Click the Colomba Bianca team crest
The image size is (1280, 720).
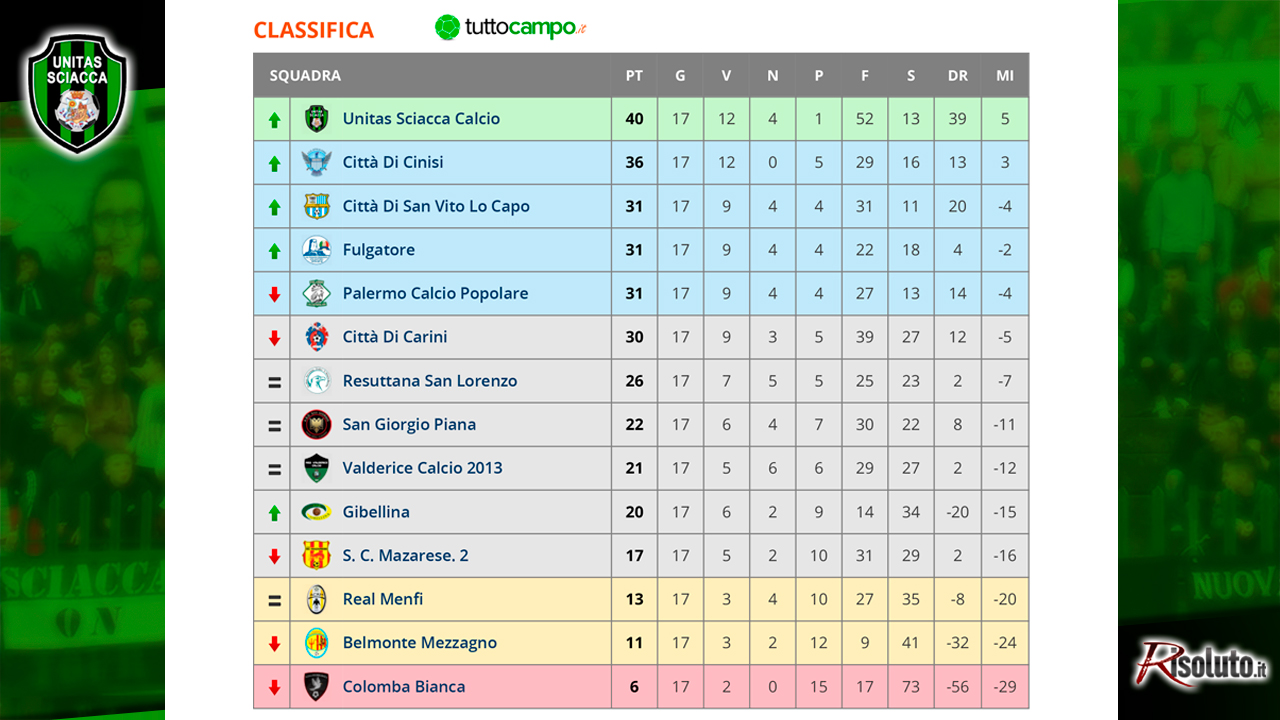point(316,686)
